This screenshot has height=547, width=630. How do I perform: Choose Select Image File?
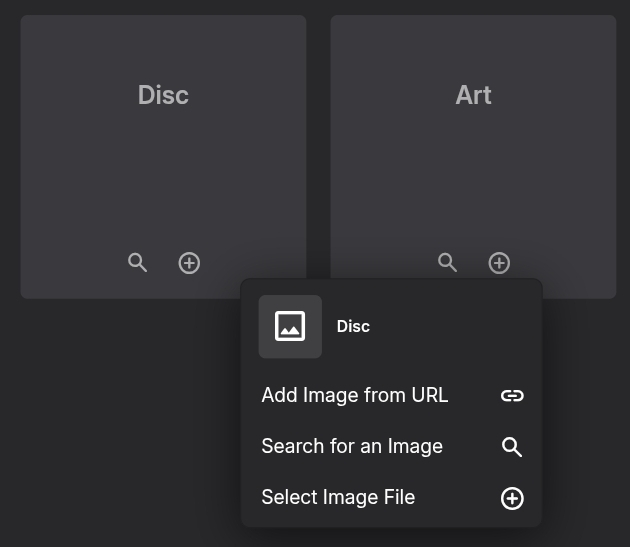(x=392, y=498)
